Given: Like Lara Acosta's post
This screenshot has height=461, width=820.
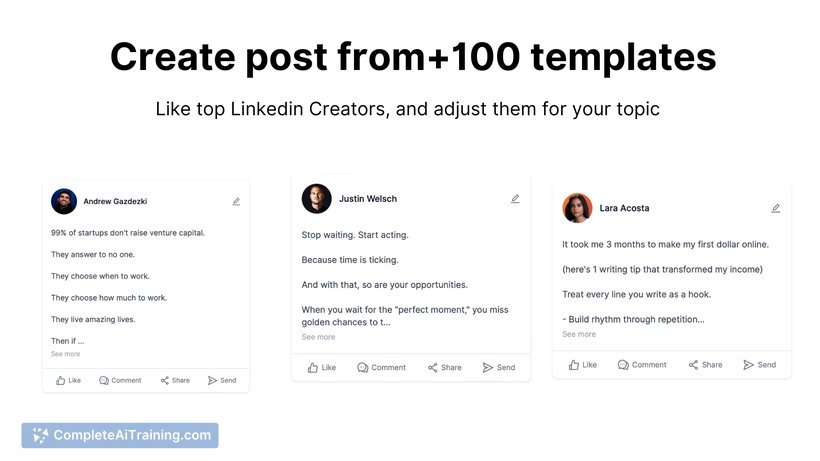Looking at the screenshot, I should click(583, 365).
